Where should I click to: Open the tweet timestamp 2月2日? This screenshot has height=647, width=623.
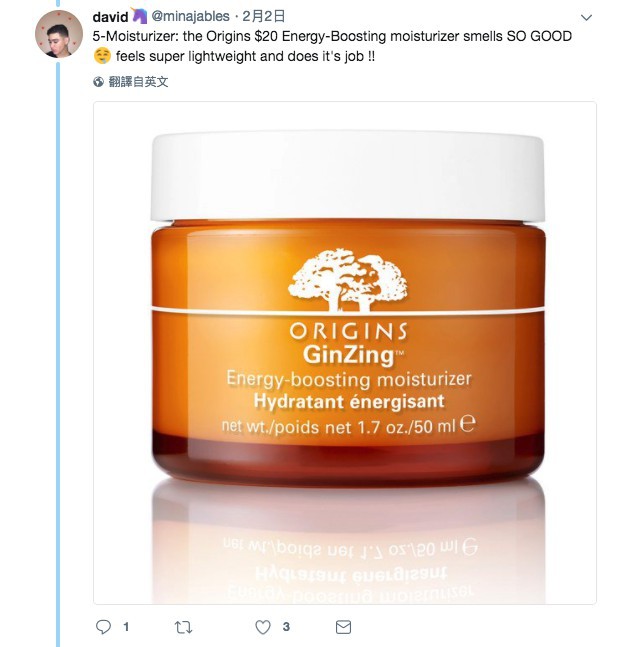(264, 17)
